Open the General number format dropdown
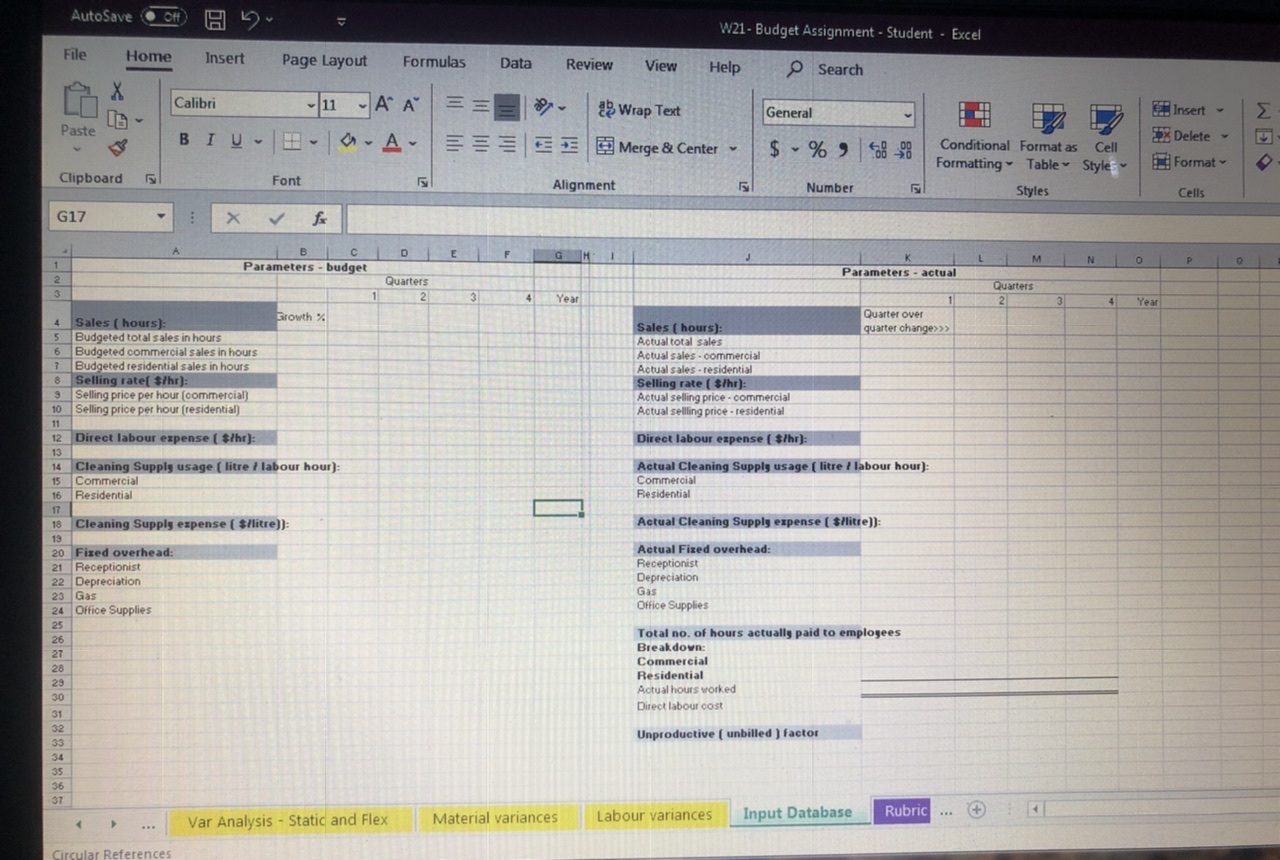The image size is (1280, 860). [906, 112]
